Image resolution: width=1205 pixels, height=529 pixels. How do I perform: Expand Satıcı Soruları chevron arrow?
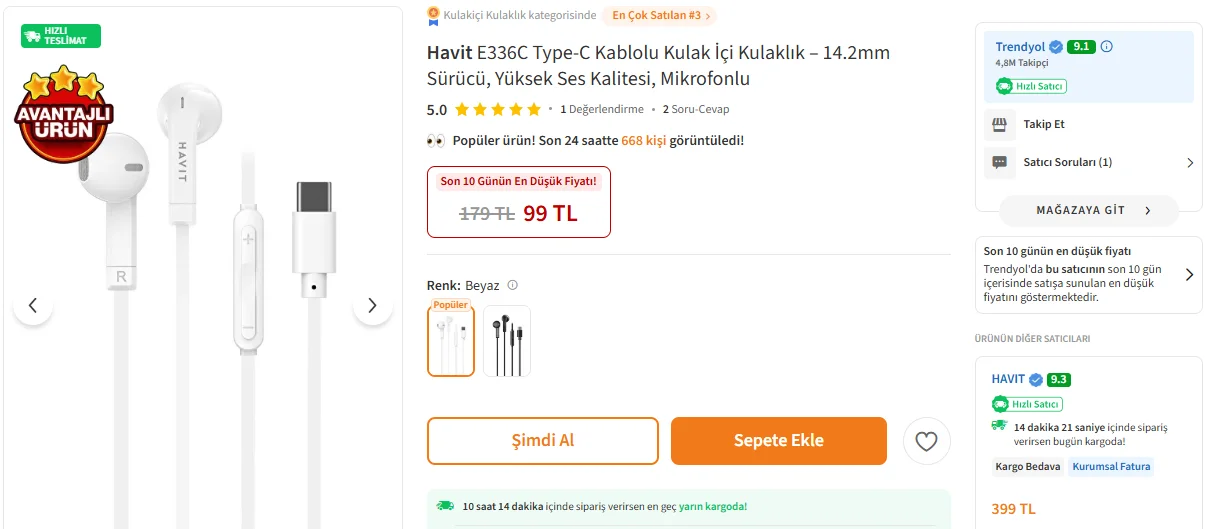pos(1189,162)
